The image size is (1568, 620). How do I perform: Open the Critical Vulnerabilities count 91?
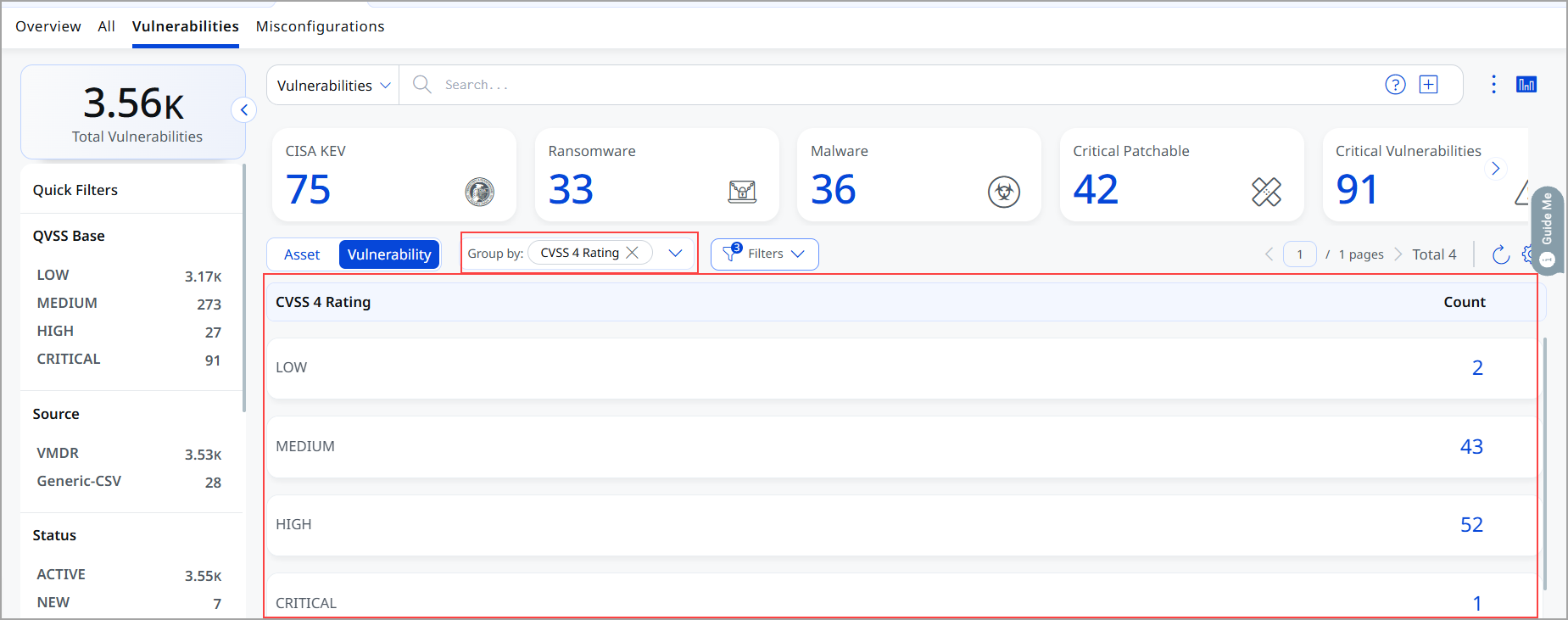click(x=1357, y=189)
